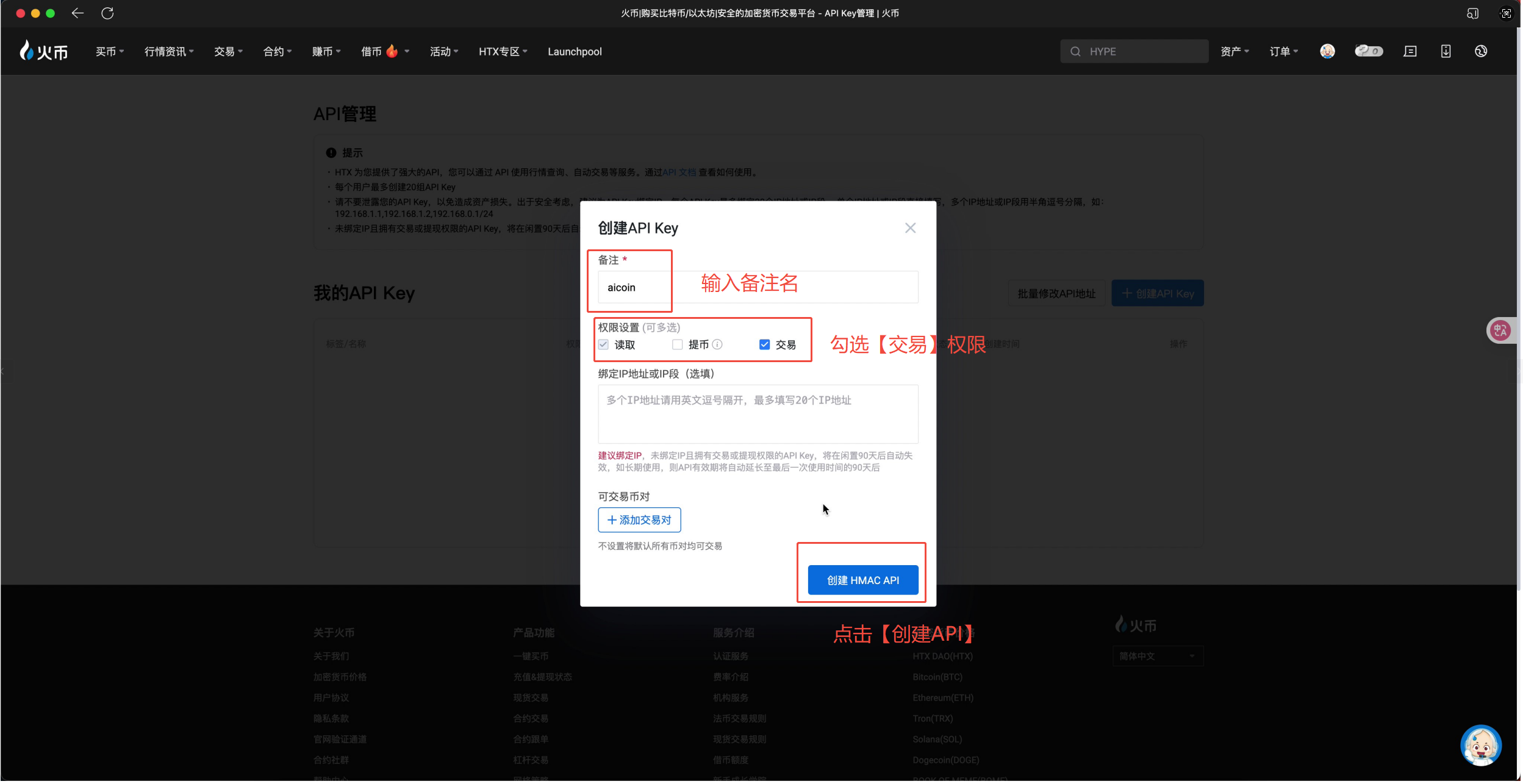
Task: Click the 创建 HMAC API button
Action: pos(862,580)
